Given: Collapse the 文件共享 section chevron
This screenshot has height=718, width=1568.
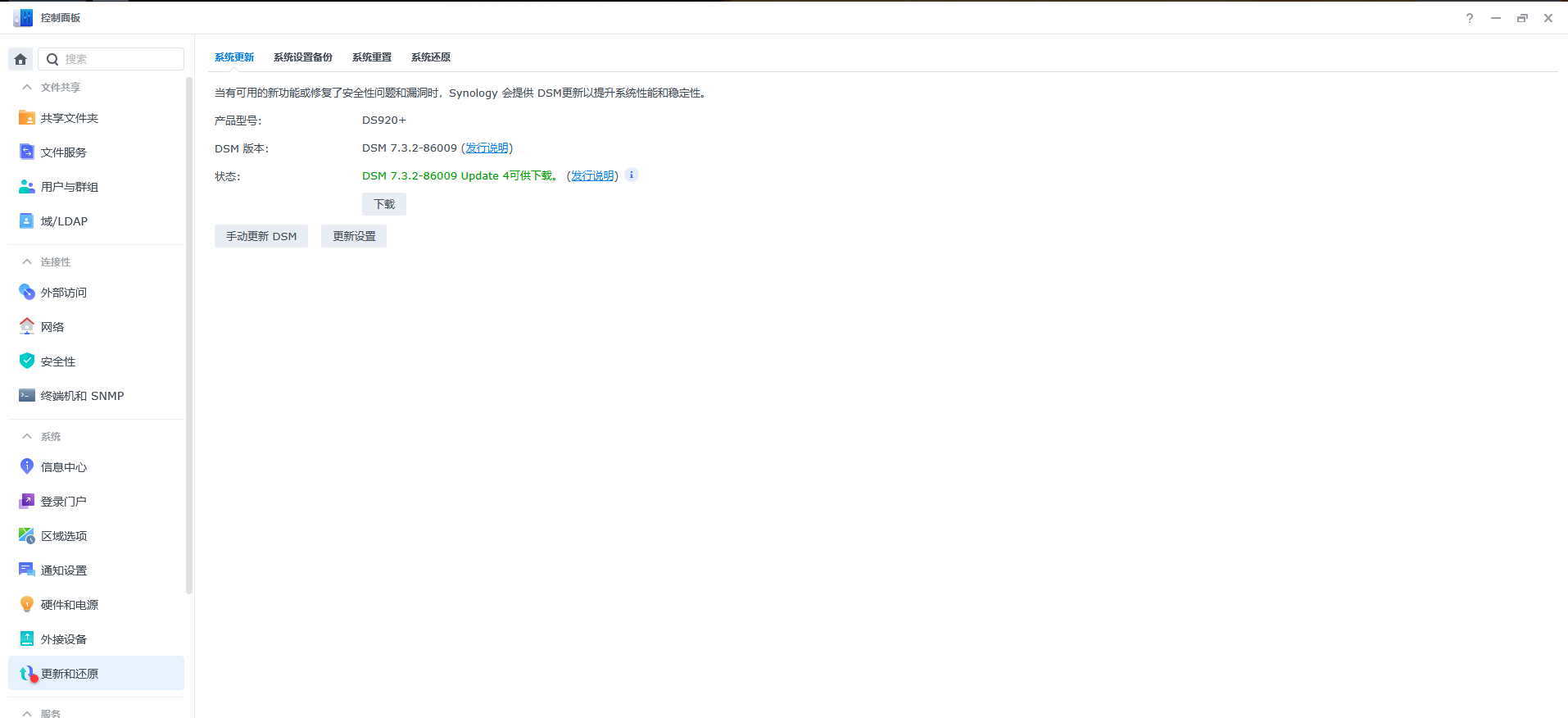Looking at the screenshot, I should (27, 87).
